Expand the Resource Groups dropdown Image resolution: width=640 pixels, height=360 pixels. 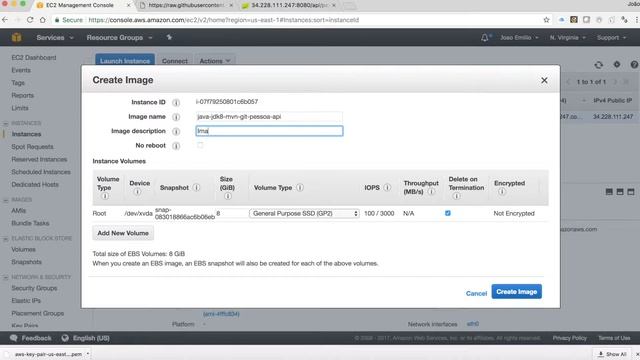tap(119, 38)
